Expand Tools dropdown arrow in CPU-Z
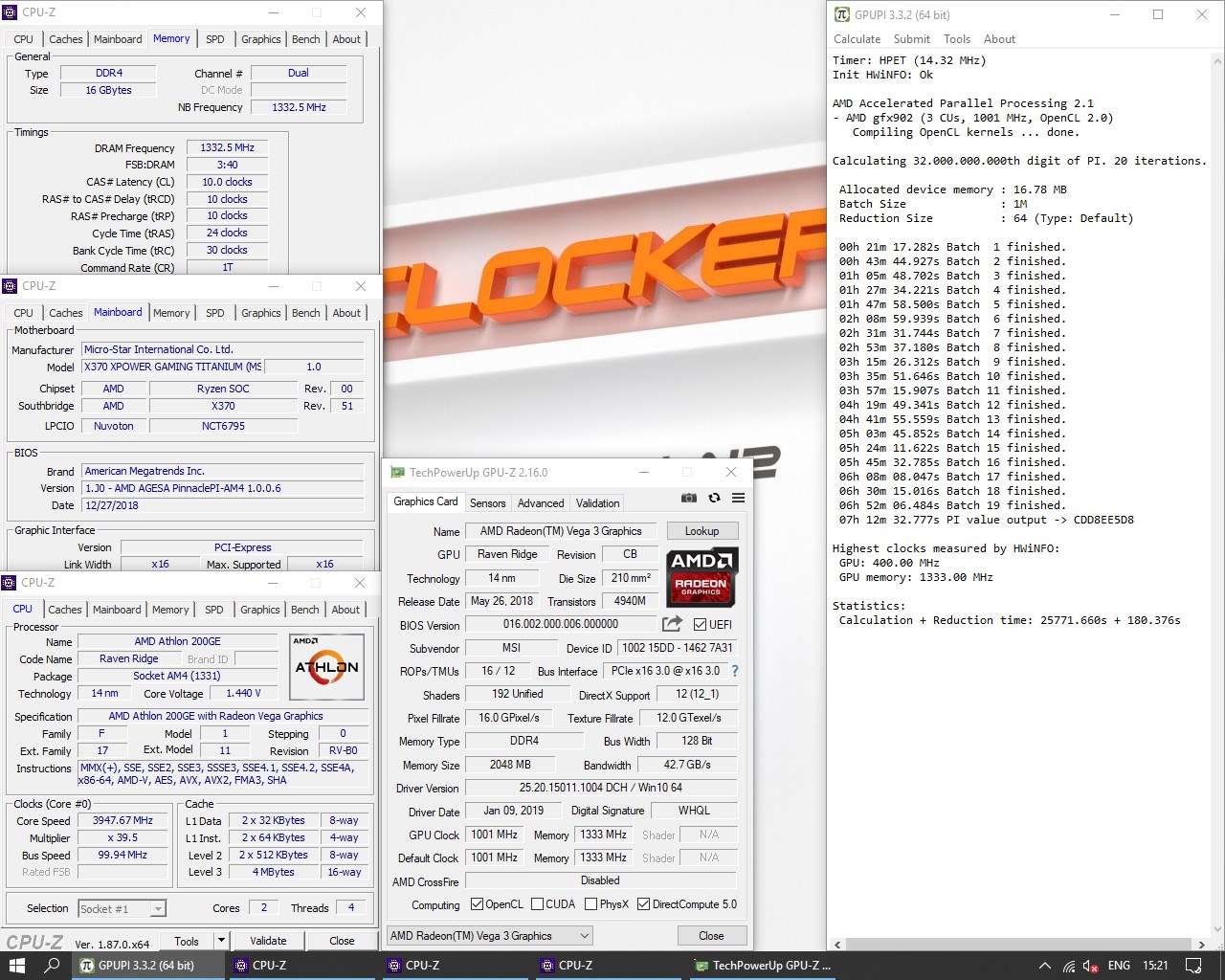Viewport: 1225px width, 980px height. [x=221, y=941]
